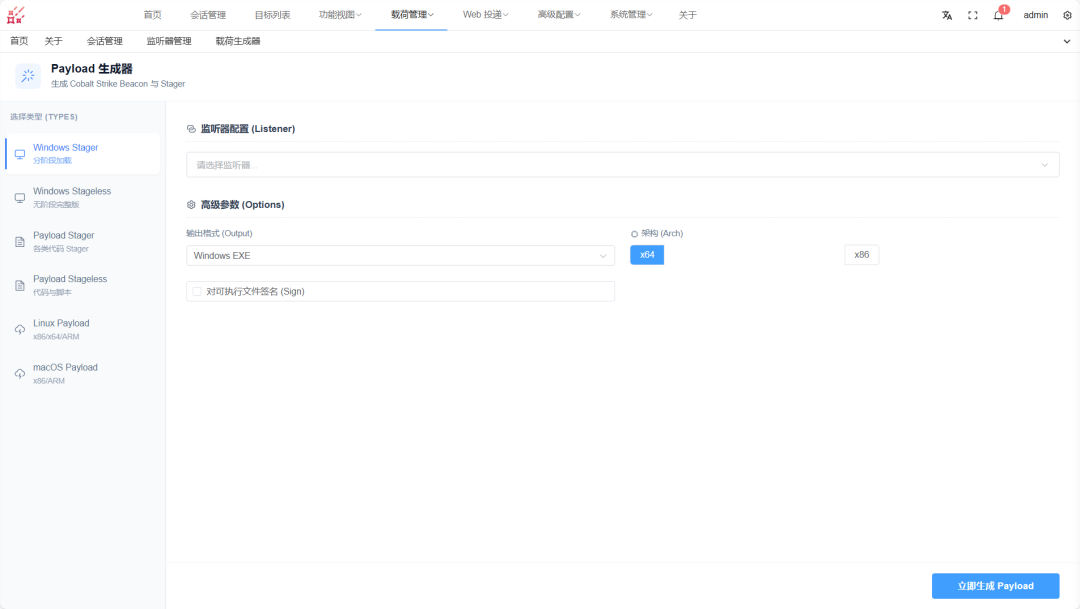The image size is (1080, 609).
Task: Open the notification bell
Action: coord(998,15)
